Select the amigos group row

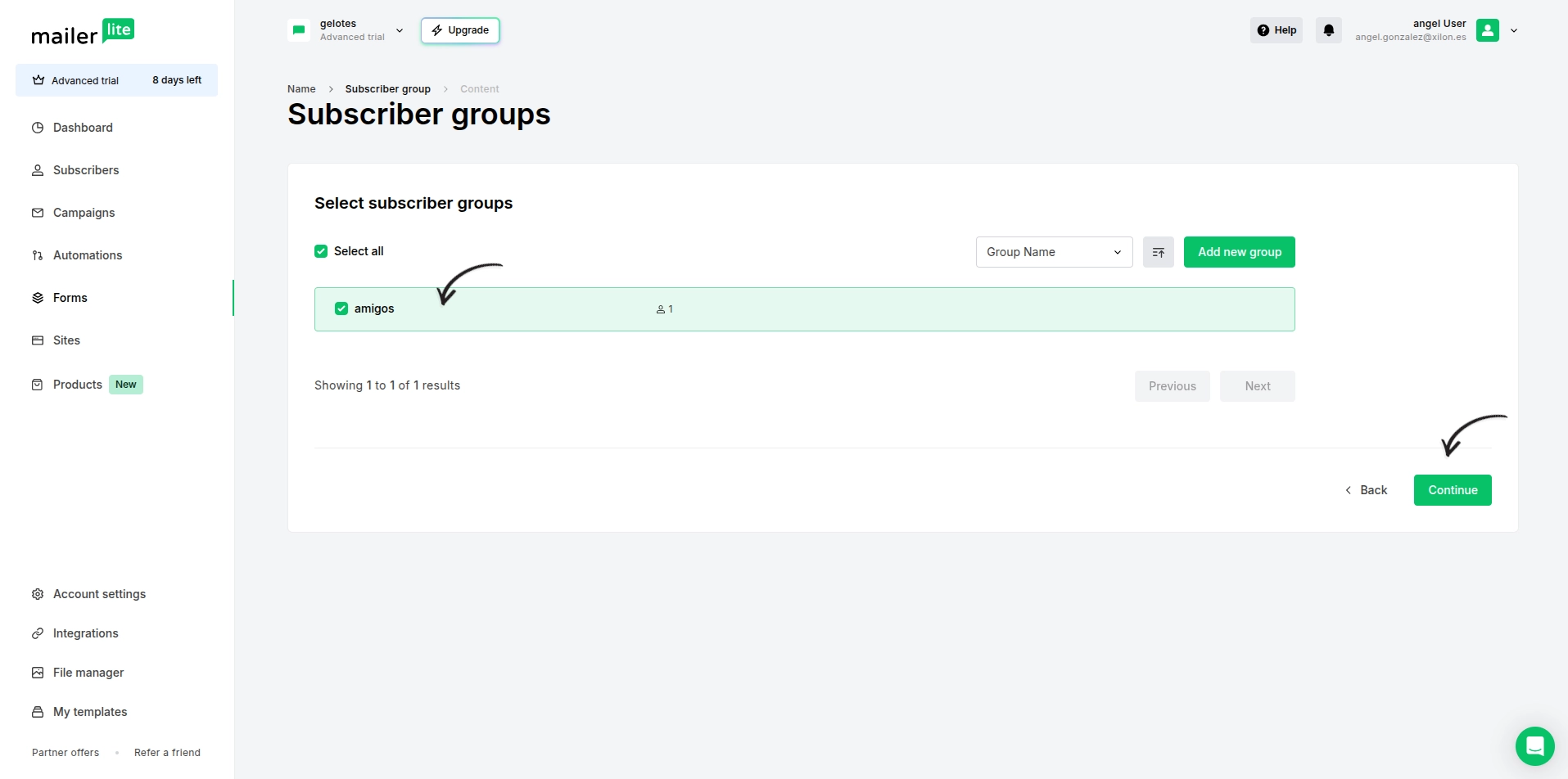[901, 309]
